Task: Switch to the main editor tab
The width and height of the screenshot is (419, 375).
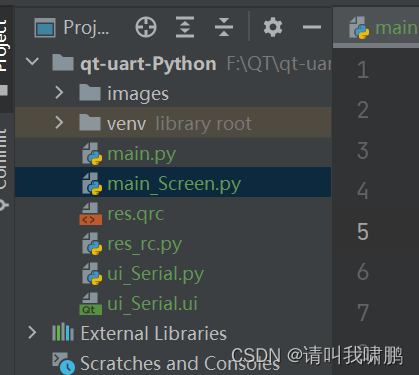Action: [x=383, y=27]
